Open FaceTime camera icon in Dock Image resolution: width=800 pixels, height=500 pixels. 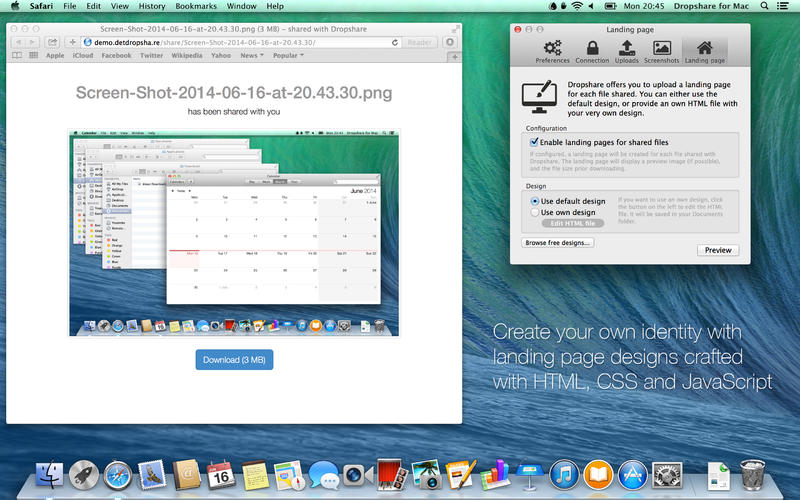point(358,476)
